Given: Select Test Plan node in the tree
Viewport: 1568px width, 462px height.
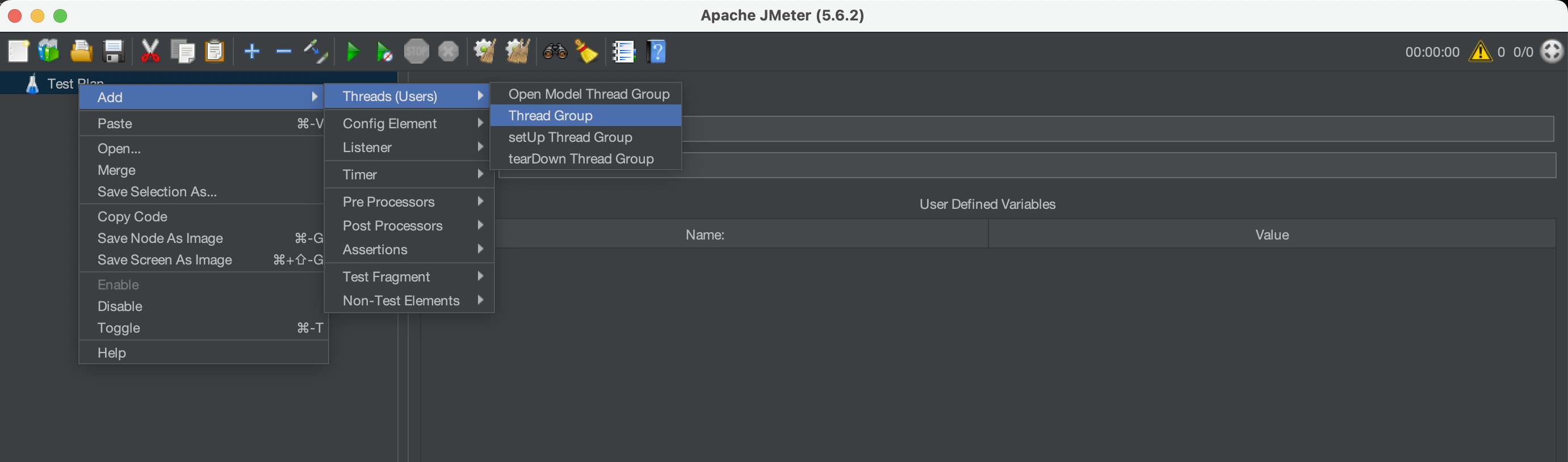Looking at the screenshot, I should pyautogui.click(x=60, y=83).
